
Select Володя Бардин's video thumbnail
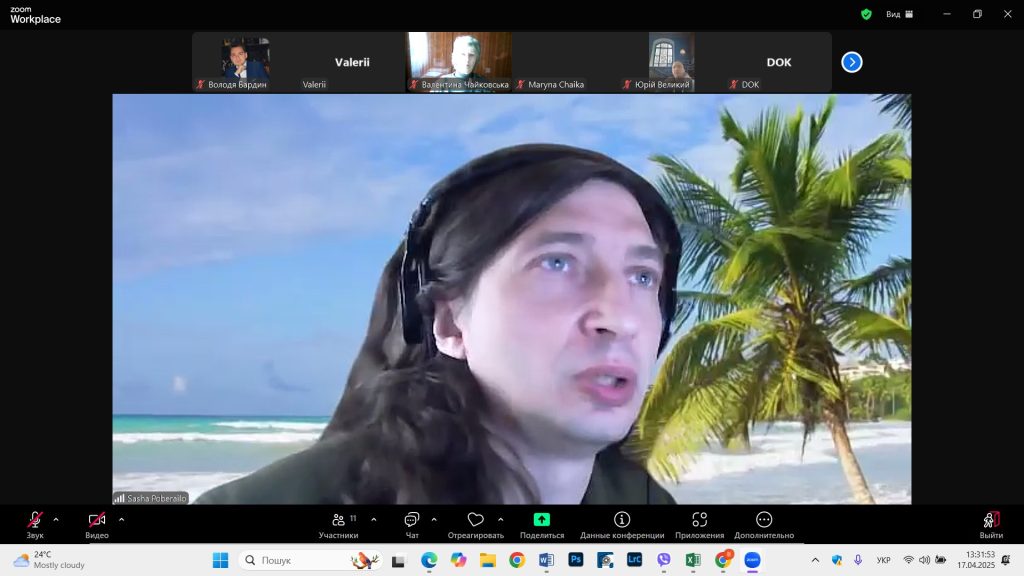click(245, 60)
